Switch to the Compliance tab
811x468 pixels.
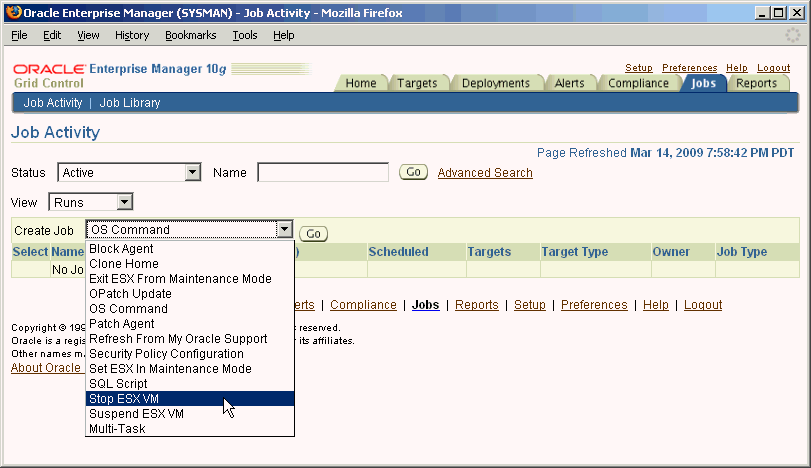(638, 83)
